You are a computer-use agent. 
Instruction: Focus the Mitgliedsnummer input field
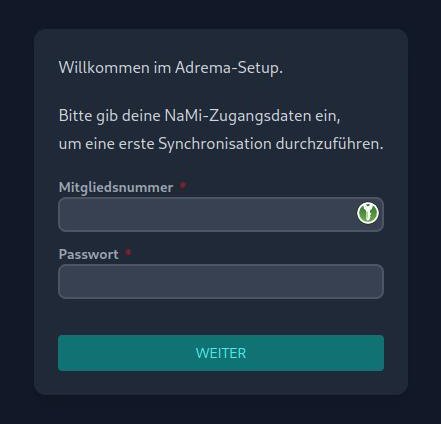pyautogui.click(x=221, y=214)
